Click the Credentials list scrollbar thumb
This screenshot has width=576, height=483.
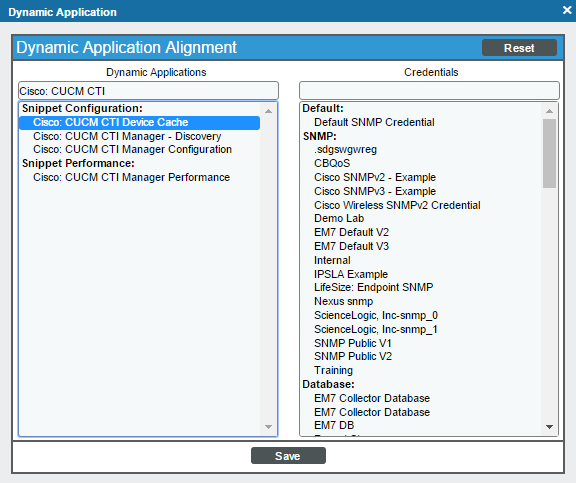pos(549,153)
